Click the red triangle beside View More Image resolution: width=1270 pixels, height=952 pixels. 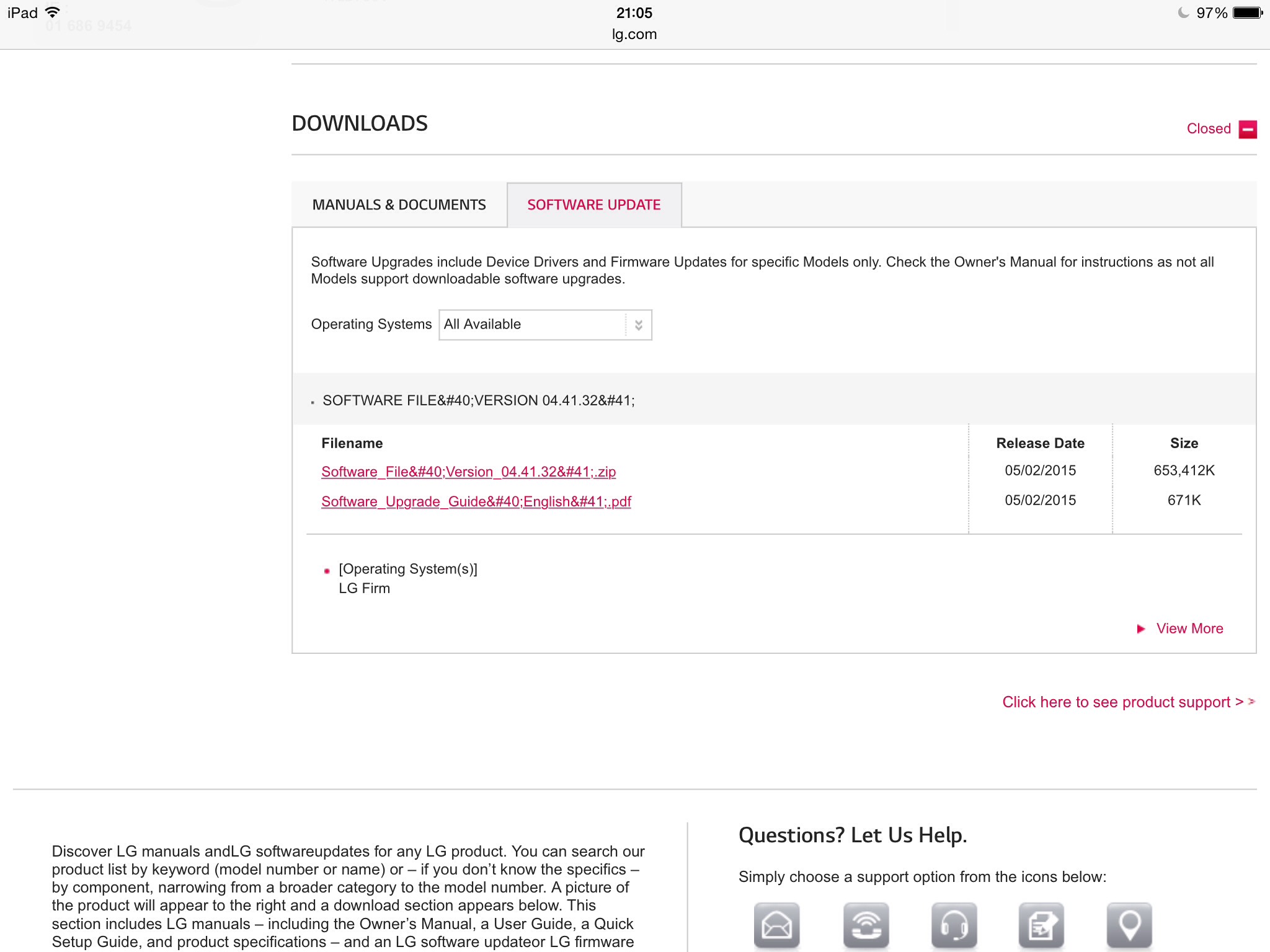(1140, 629)
